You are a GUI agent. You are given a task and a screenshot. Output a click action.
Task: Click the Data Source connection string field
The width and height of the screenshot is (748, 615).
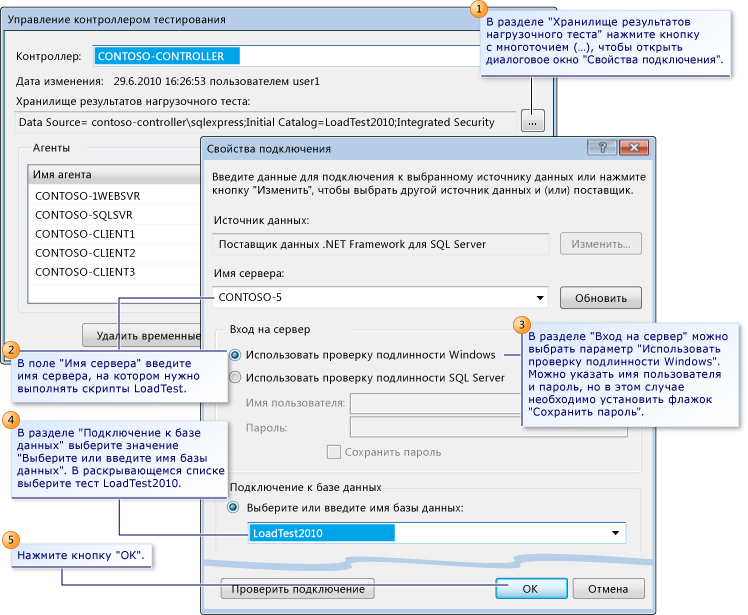pyautogui.click(x=265, y=122)
